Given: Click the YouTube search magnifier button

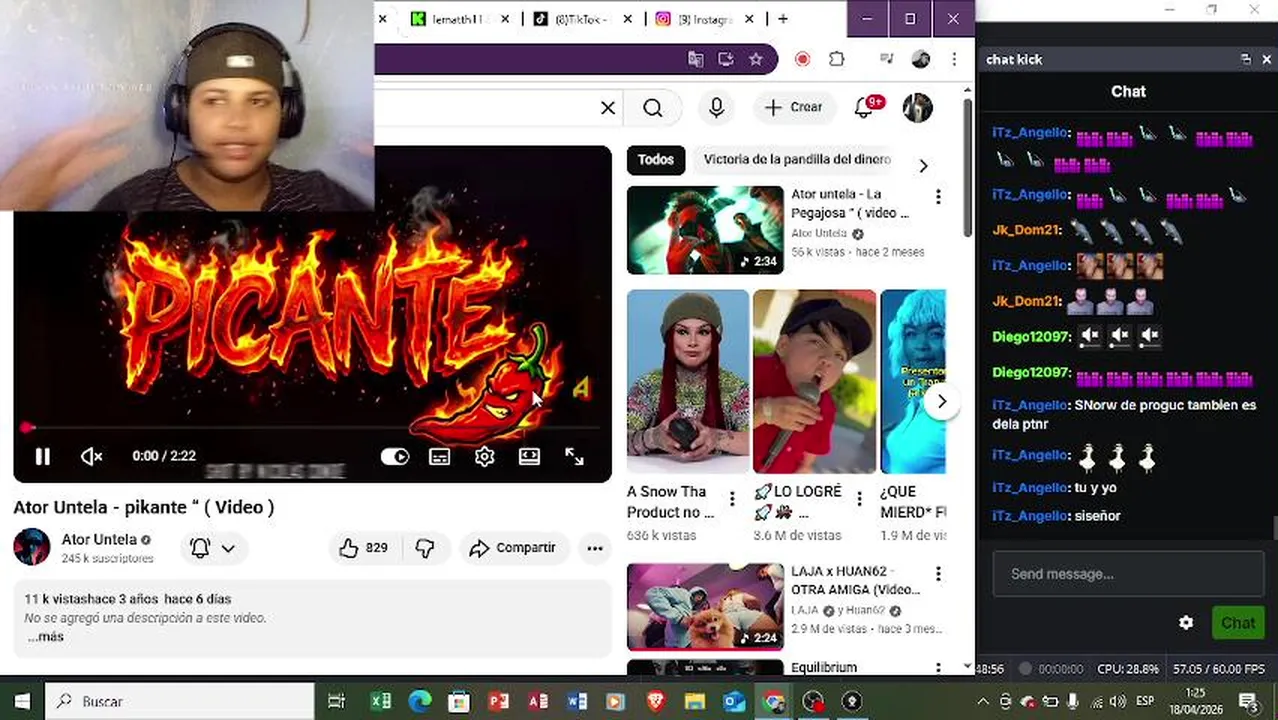Looking at the screenshot, I should [653, 108].
